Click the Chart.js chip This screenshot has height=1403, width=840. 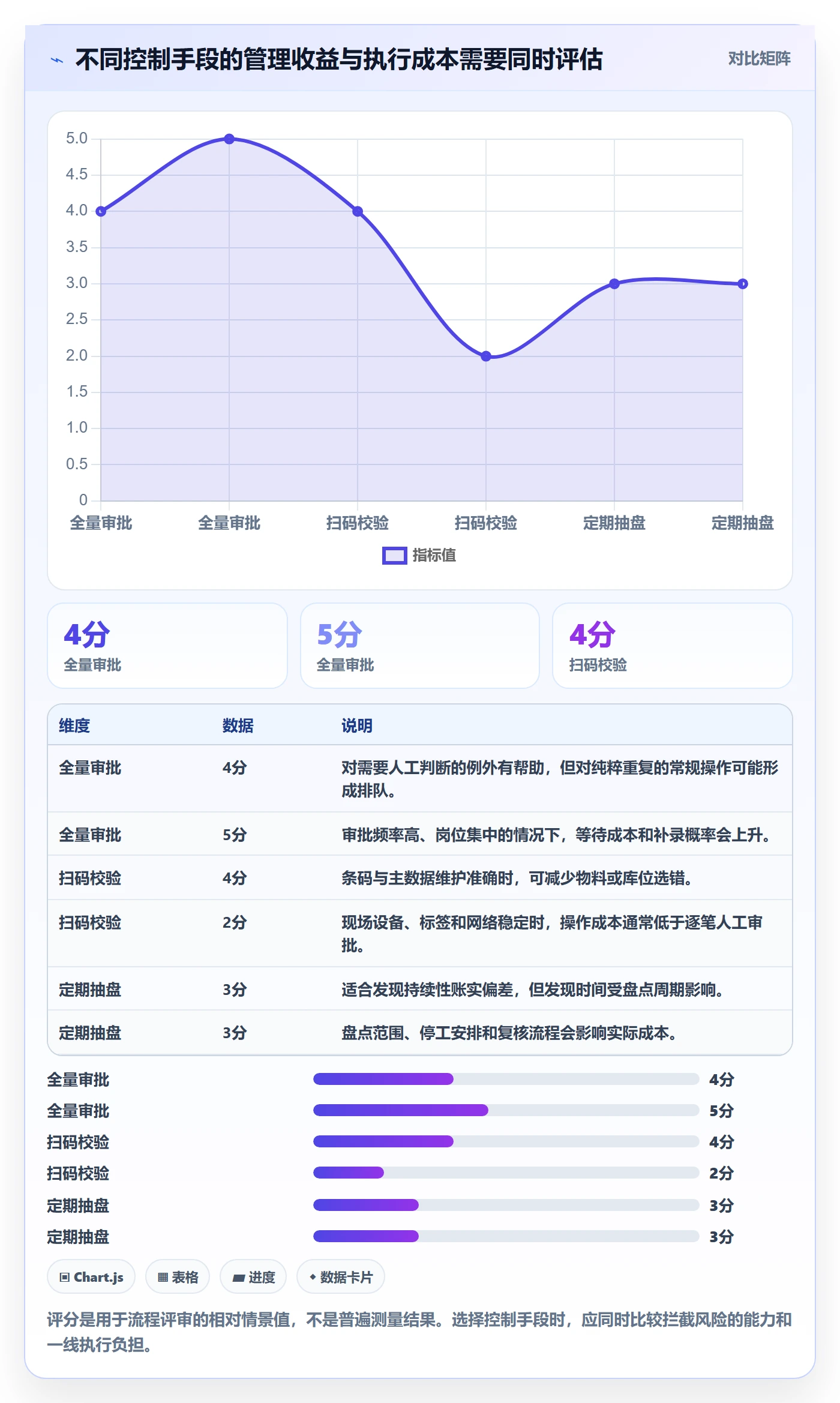pos(91,1277)
